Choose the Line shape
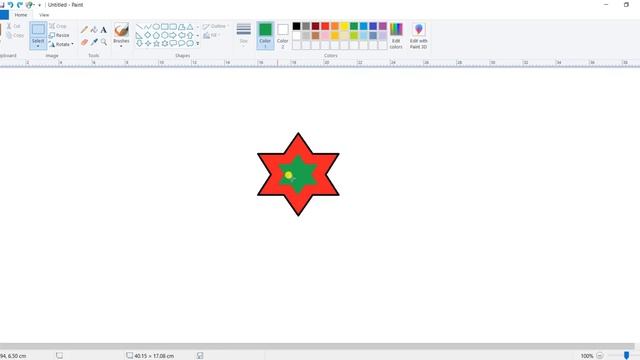 click(x=139, y=27)
